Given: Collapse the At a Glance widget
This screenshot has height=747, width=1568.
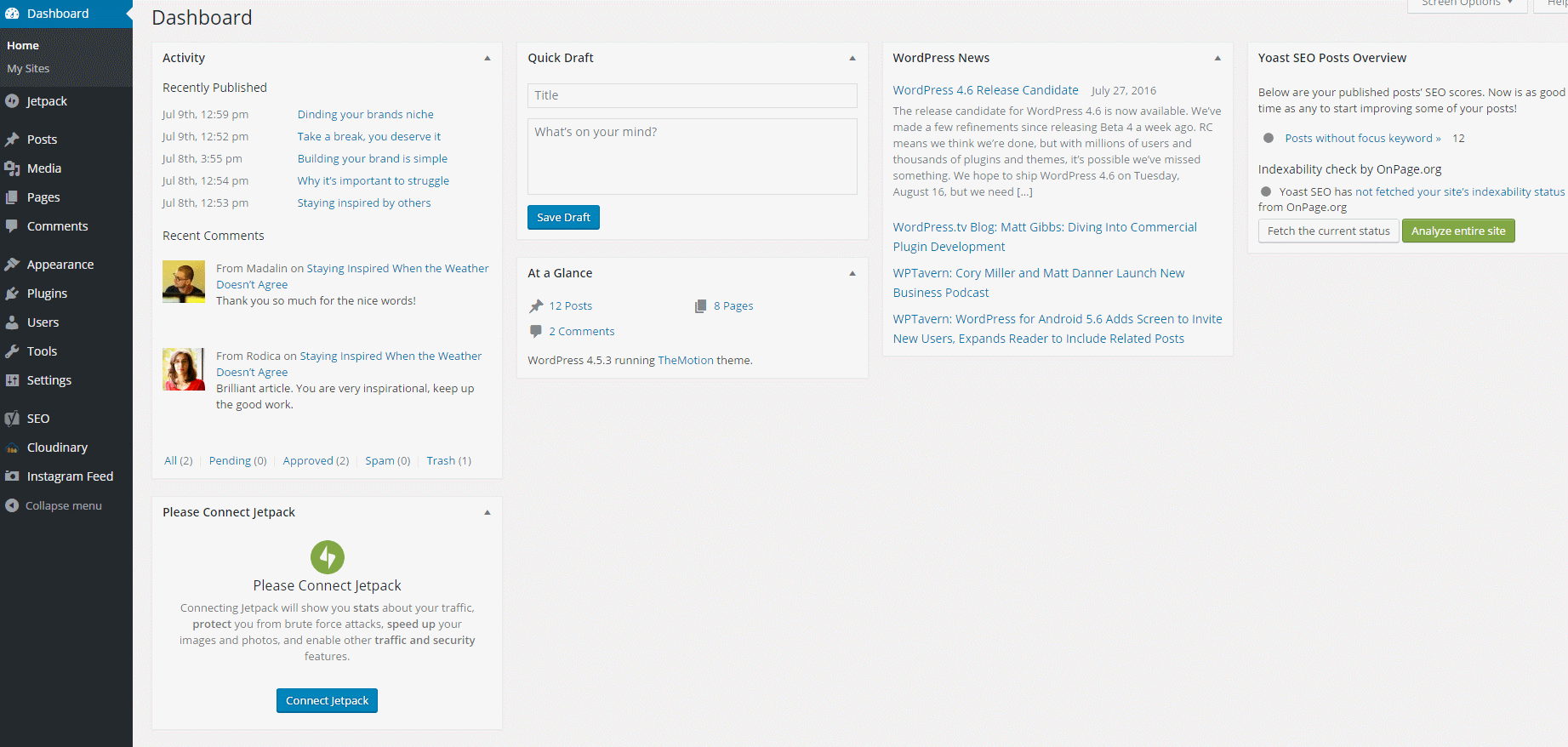Looking at the screenshot, I should [852, 273].
